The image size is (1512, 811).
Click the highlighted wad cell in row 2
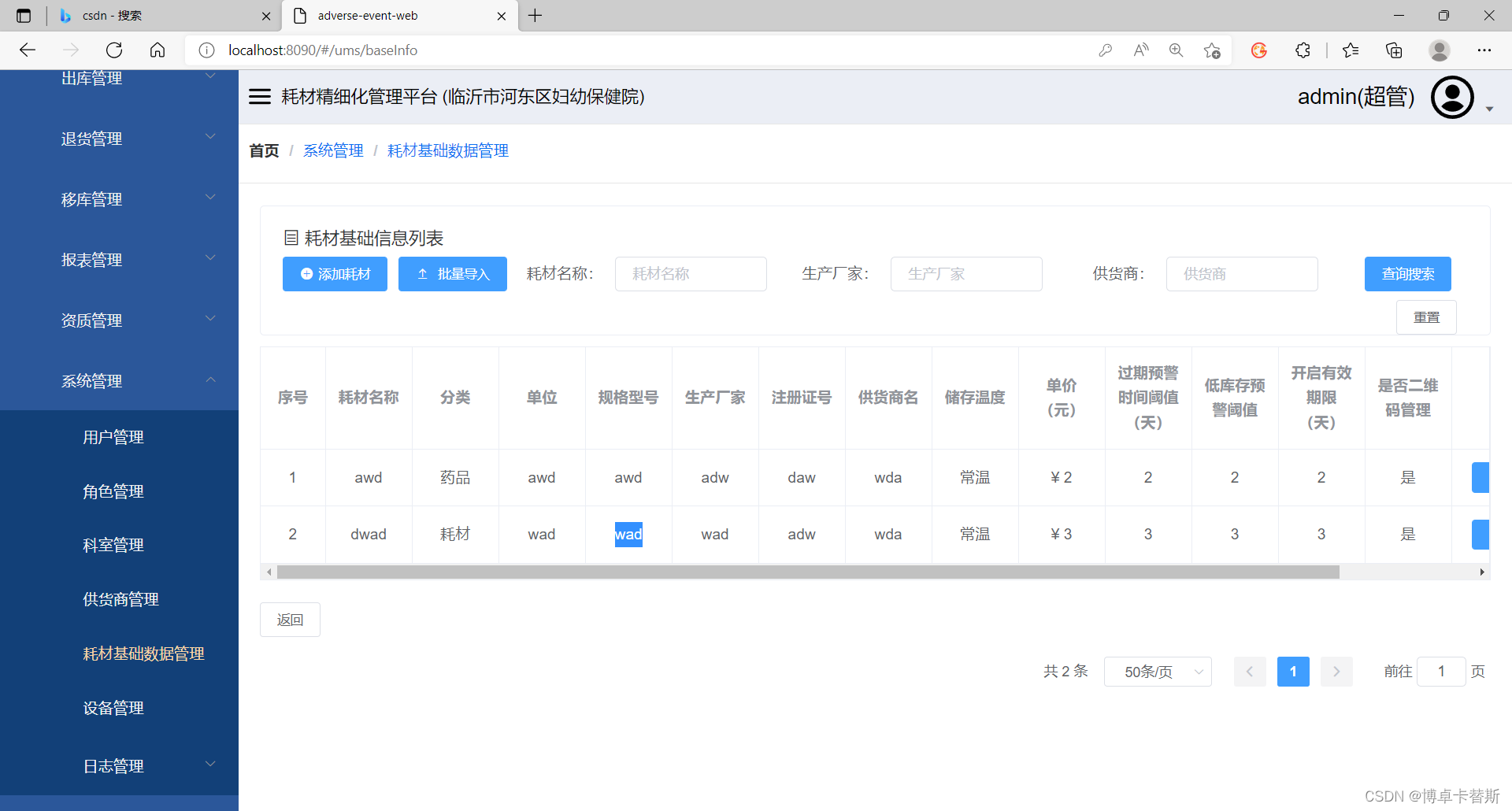[x=628, y=534]
